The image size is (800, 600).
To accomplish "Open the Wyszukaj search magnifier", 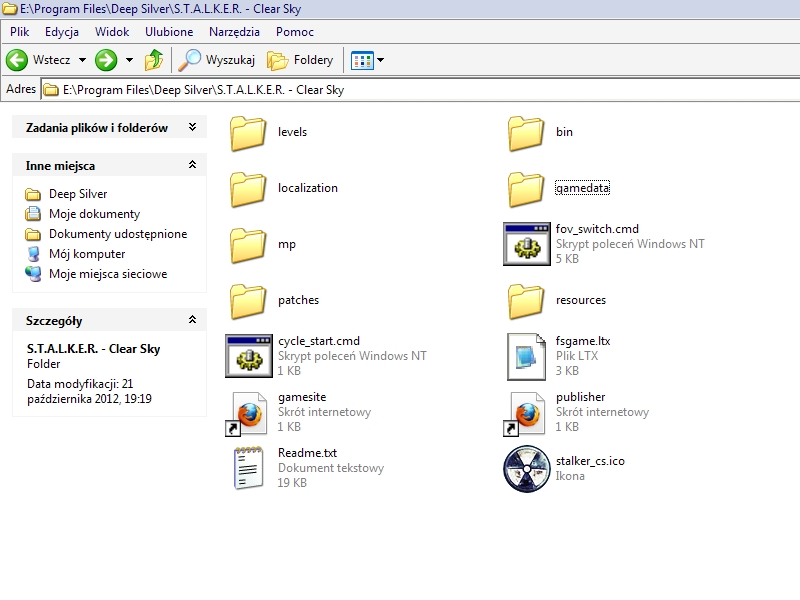I will (x=190, y=60).
